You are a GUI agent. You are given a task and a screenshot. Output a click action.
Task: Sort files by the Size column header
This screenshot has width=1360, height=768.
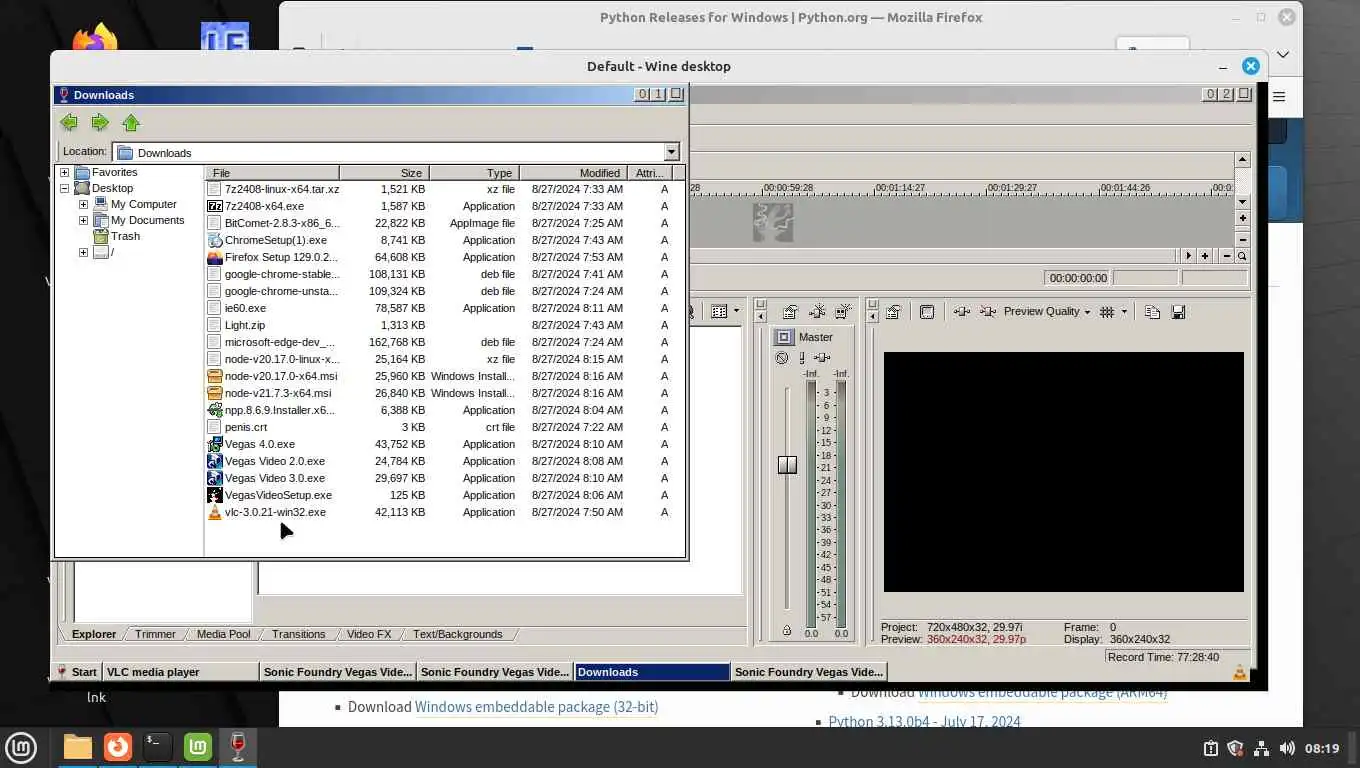384,173
